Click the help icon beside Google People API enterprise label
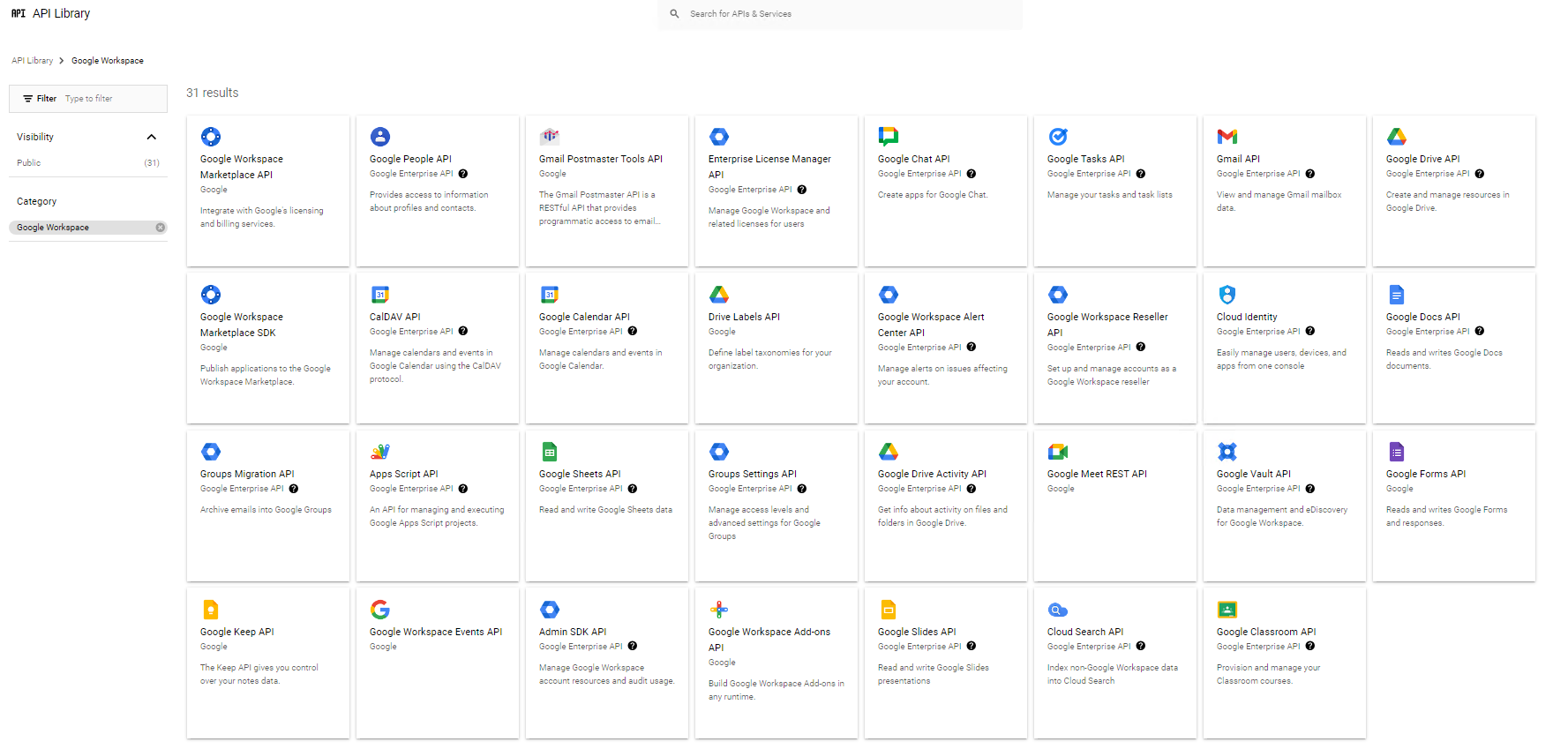The height and width of the screenshot is (749, 1568). point(463,174)
